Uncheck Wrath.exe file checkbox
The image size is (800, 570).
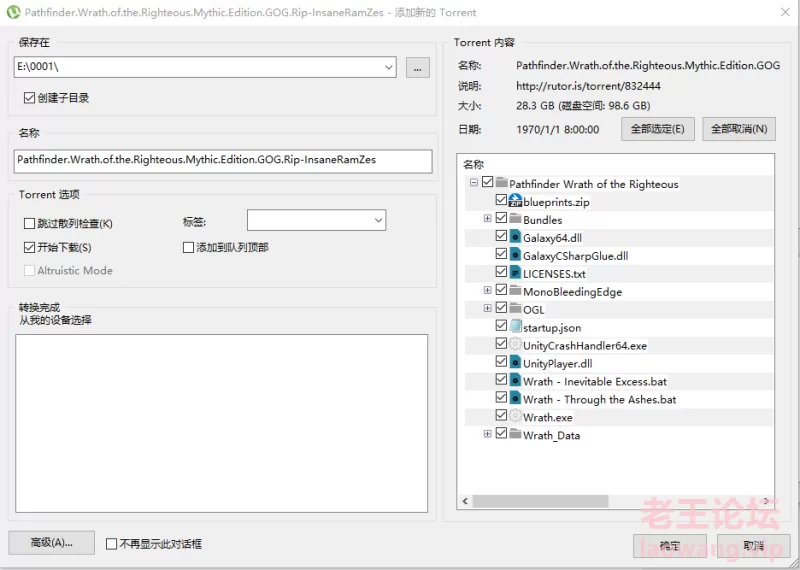click(x=501, y=416)
